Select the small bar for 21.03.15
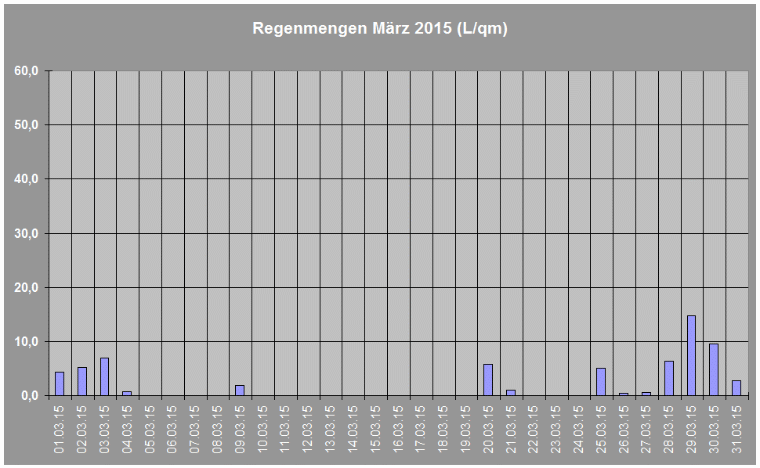Image resolution: width=760 pixels, height=468 pixels. [x=511, y=392]
